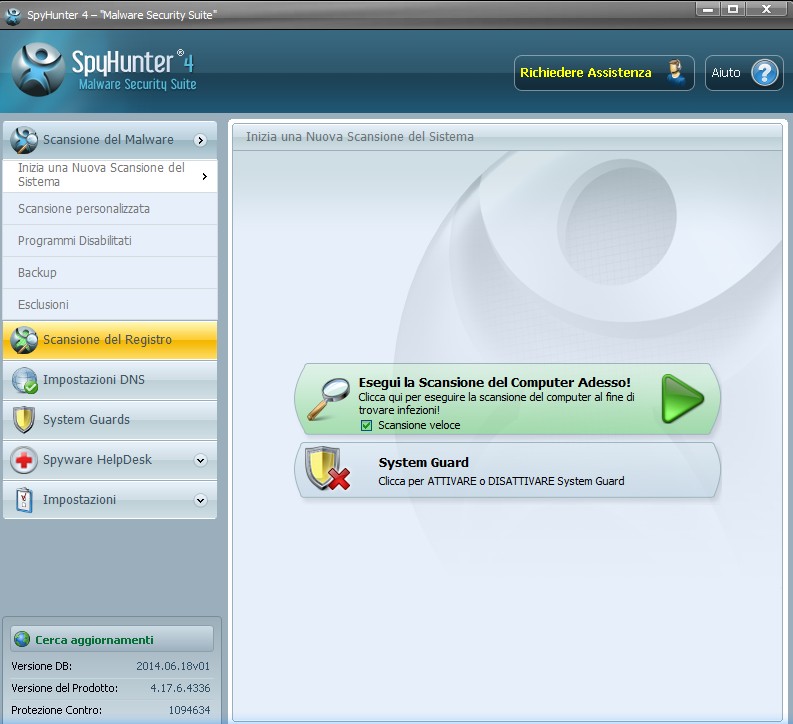Viewport: 793px width, 724px height.
Task: Collapse the Scansione del Malware arrow
Action: 201,140
